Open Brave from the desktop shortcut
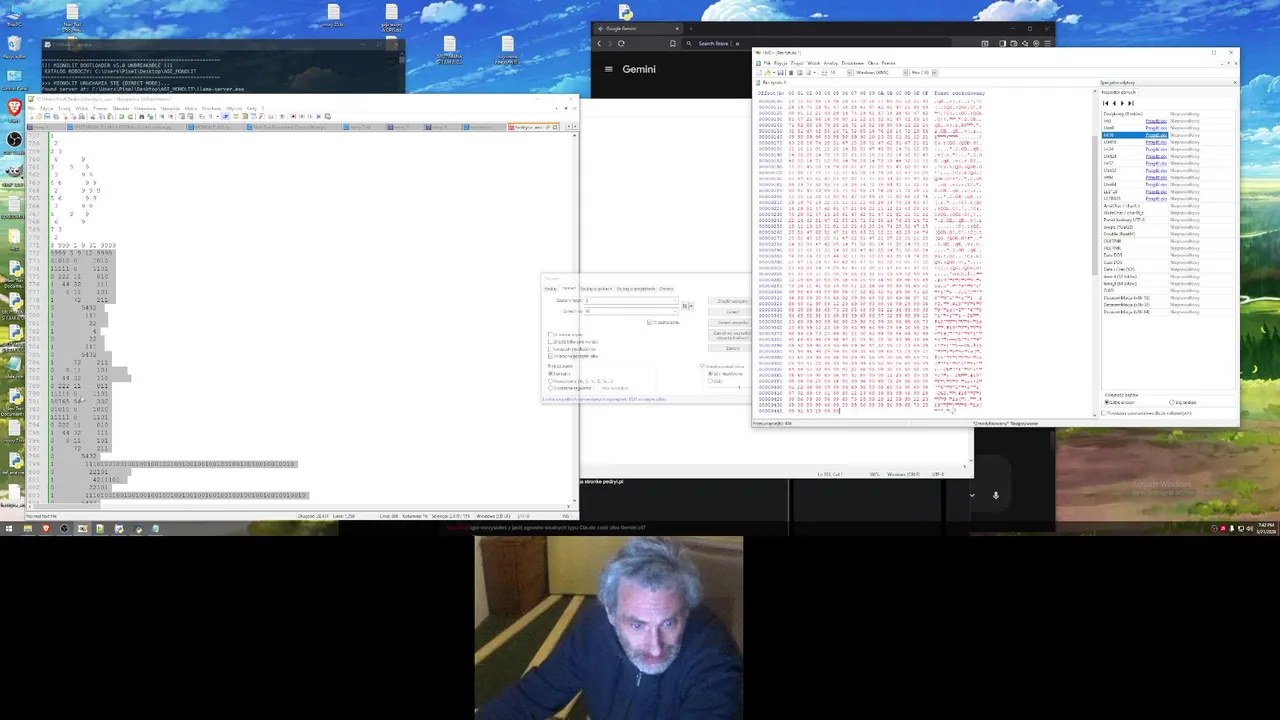Screen dimensions: 1280x720 (14, 106)
